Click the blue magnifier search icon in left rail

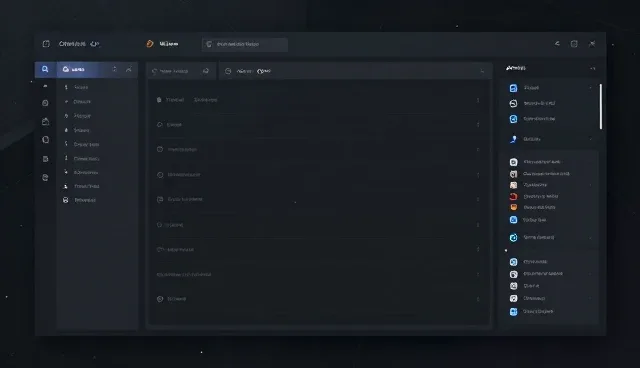[x=45, y=69]
